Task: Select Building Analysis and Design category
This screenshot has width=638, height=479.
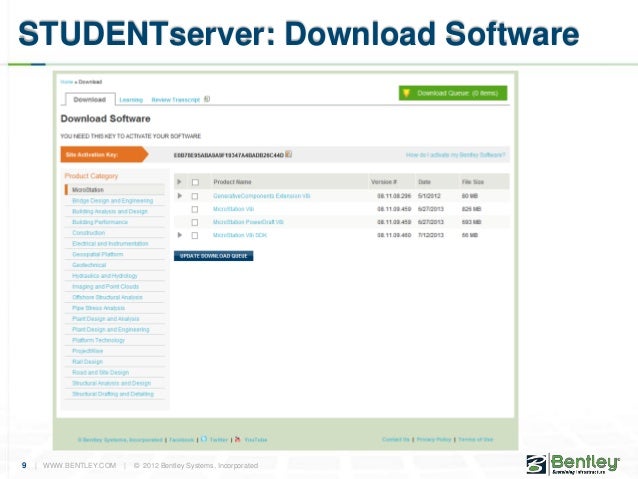Action: [110, 211]
